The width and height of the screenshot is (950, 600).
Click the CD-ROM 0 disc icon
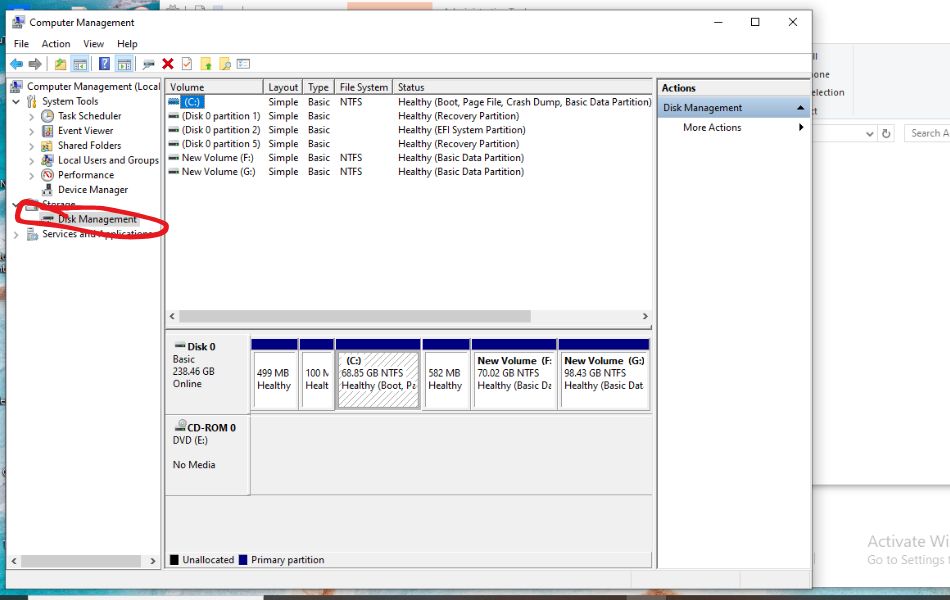[180, 427]
